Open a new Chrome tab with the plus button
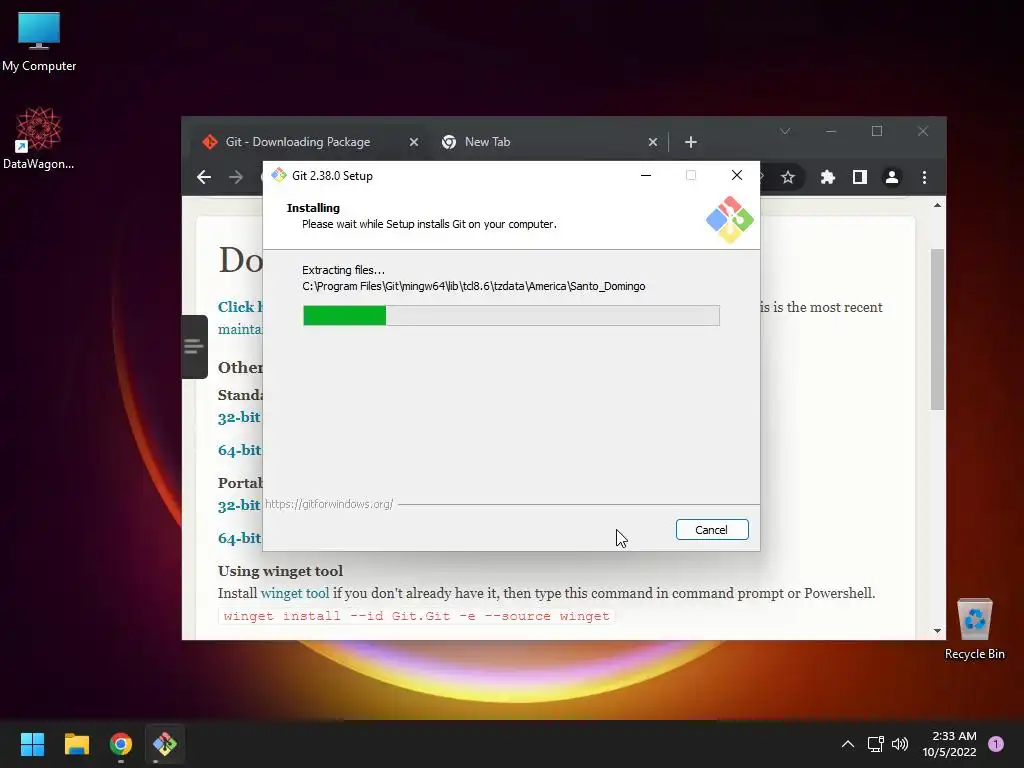This screenshot has width=1024, height=768. pyautogui.click(x=691, y=142)
